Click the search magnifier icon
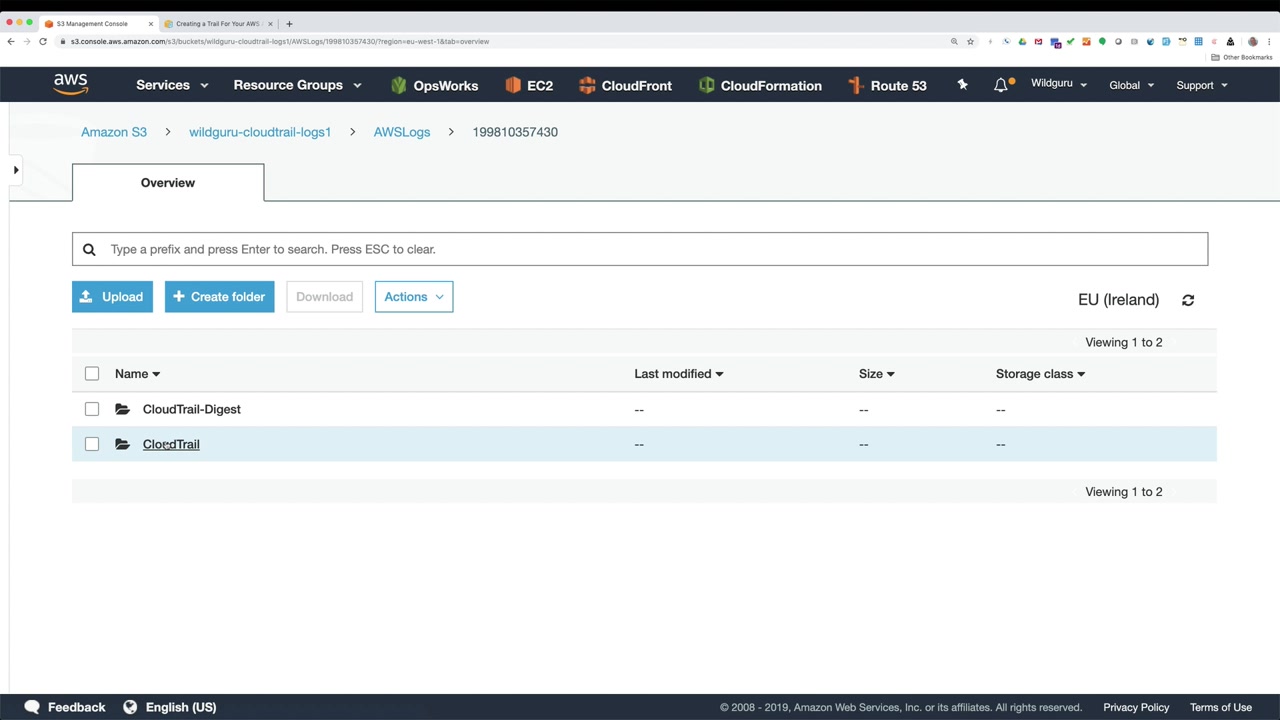This screenshot has height=720, width=1280. point(89,249)
